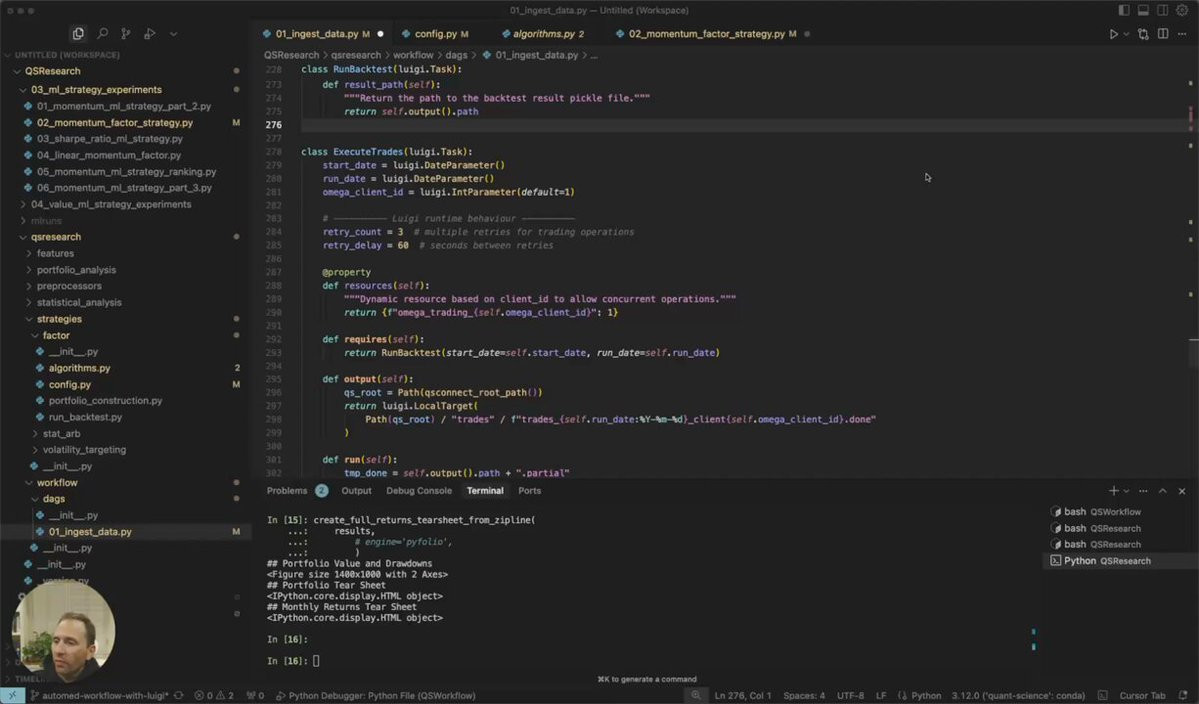Maximize the panel with the chevron-up icon
The image size is (1199, 704).
1162,491
